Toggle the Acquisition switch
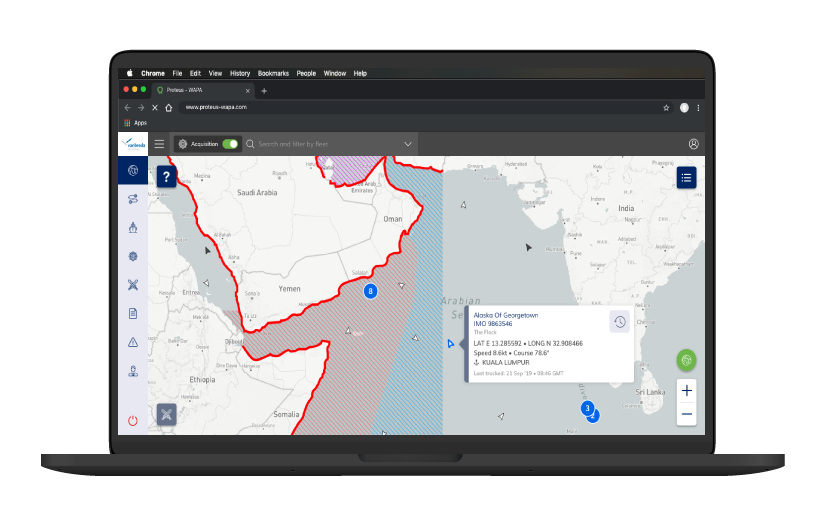This screenshot has width=825, height=525. pos(230,144)
